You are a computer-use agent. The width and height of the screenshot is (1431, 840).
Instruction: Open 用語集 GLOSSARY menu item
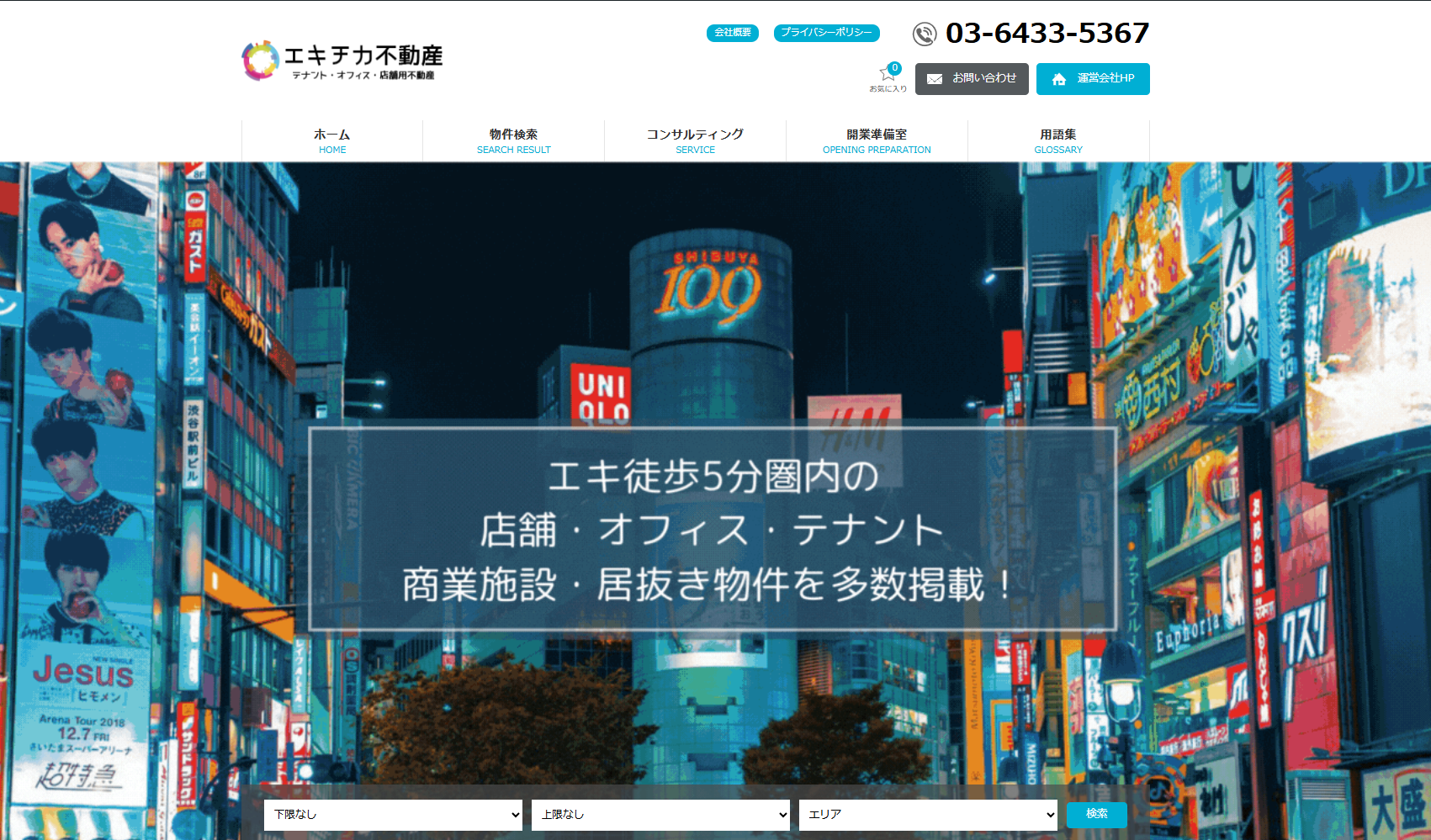1058,140
